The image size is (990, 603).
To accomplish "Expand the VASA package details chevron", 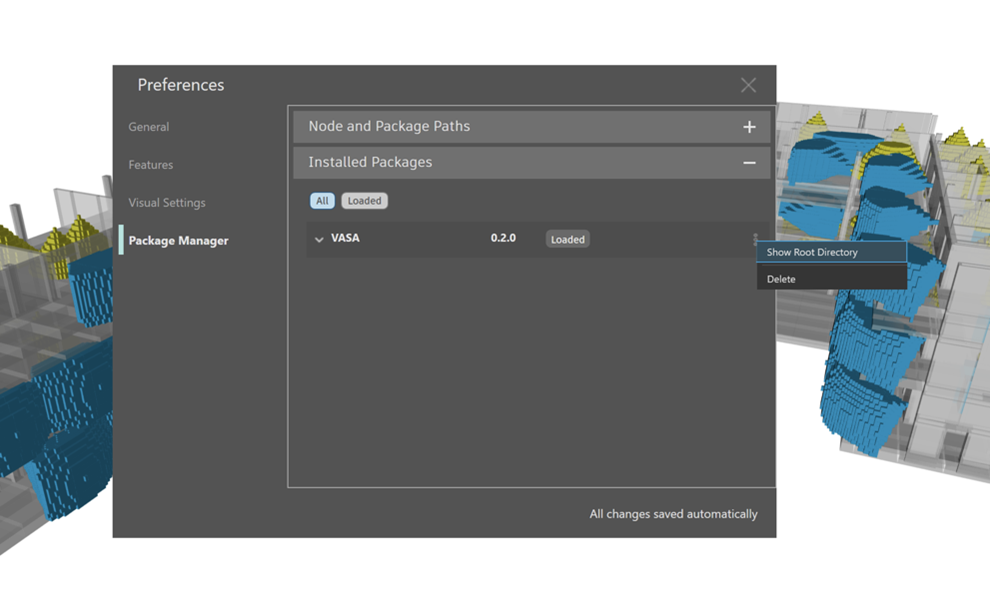I will (319, 240).
